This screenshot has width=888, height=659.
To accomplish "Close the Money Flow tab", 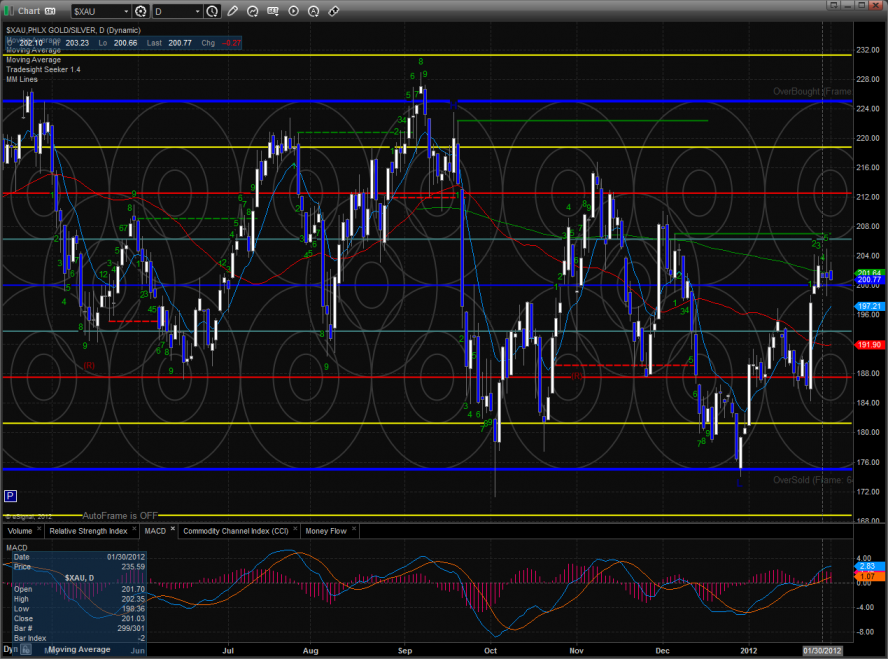I will coord(354,529).
